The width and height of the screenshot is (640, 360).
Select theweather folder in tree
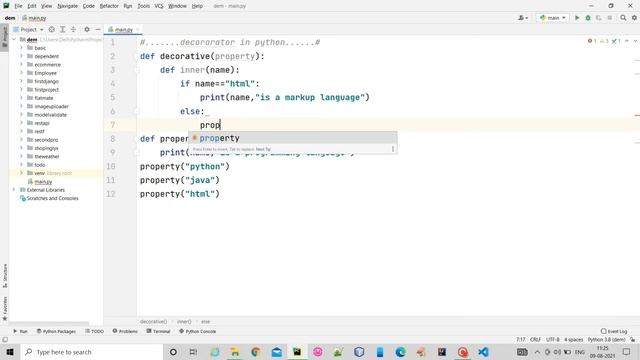[47, 156]
